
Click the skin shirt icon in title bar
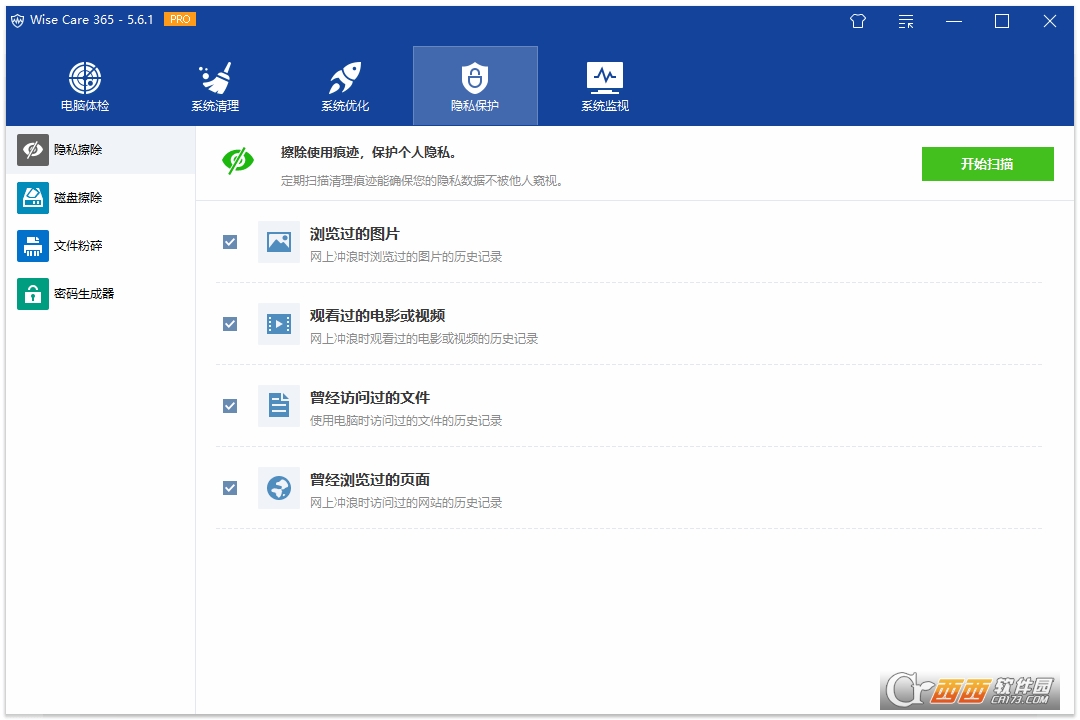[858, 21]
